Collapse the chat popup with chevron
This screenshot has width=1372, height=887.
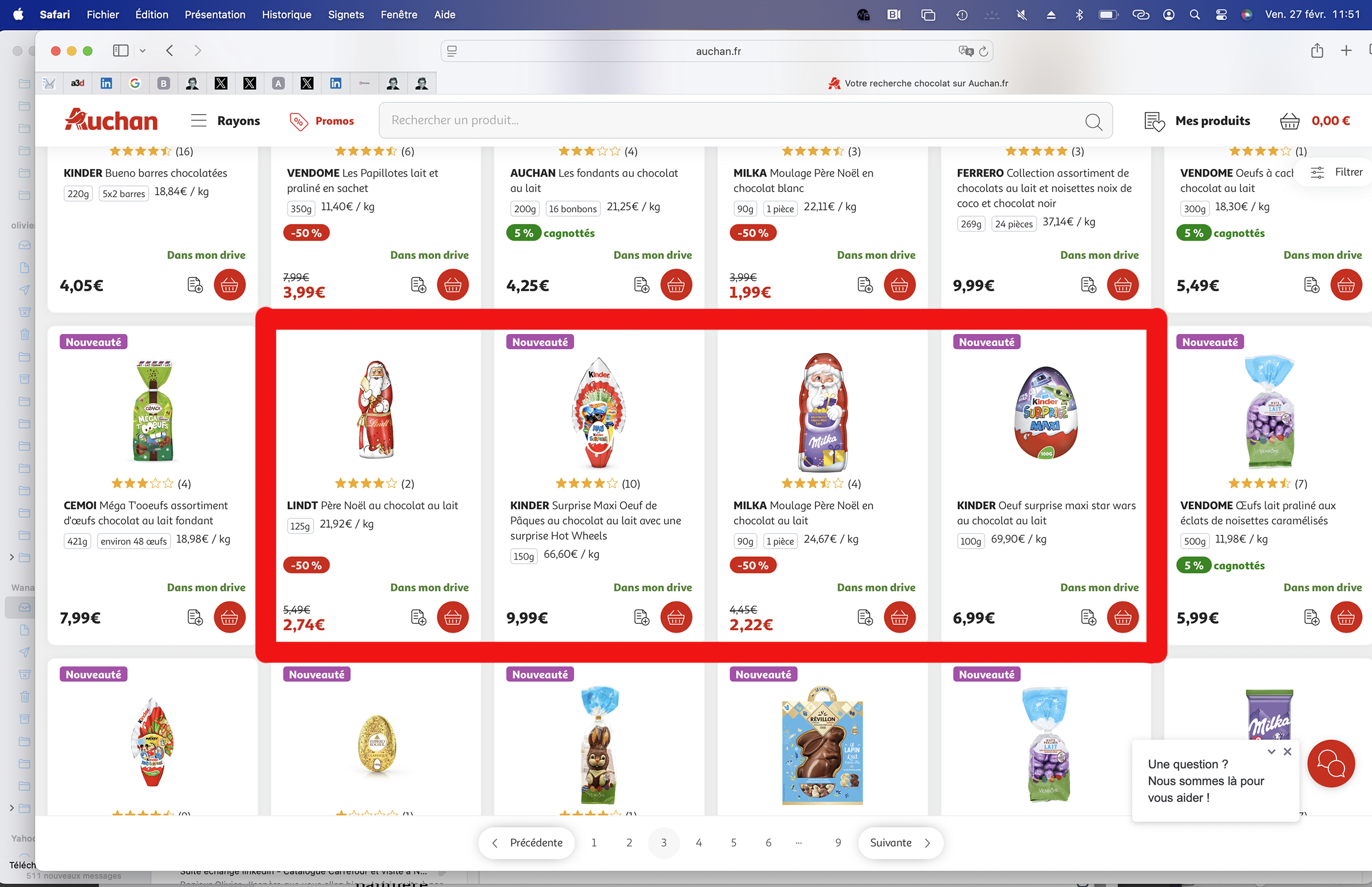tap(1271, 751)
